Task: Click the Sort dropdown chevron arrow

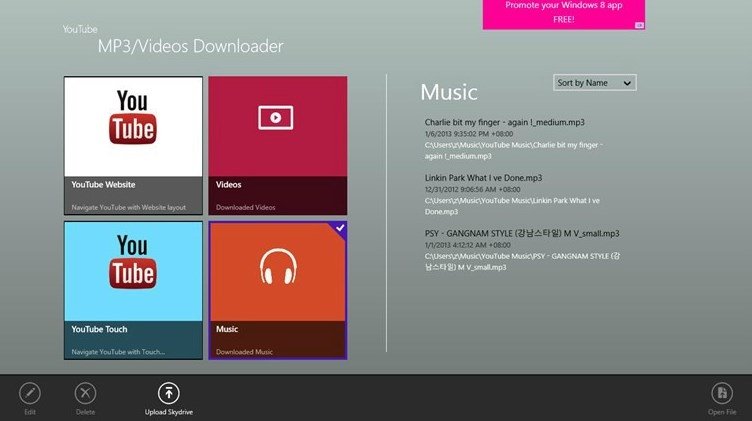Action: coord(627,83)
